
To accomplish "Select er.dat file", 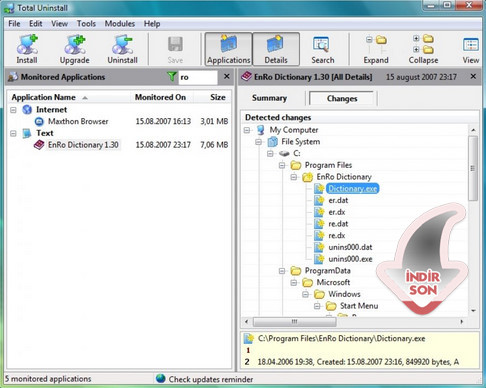I will (338, 200).
